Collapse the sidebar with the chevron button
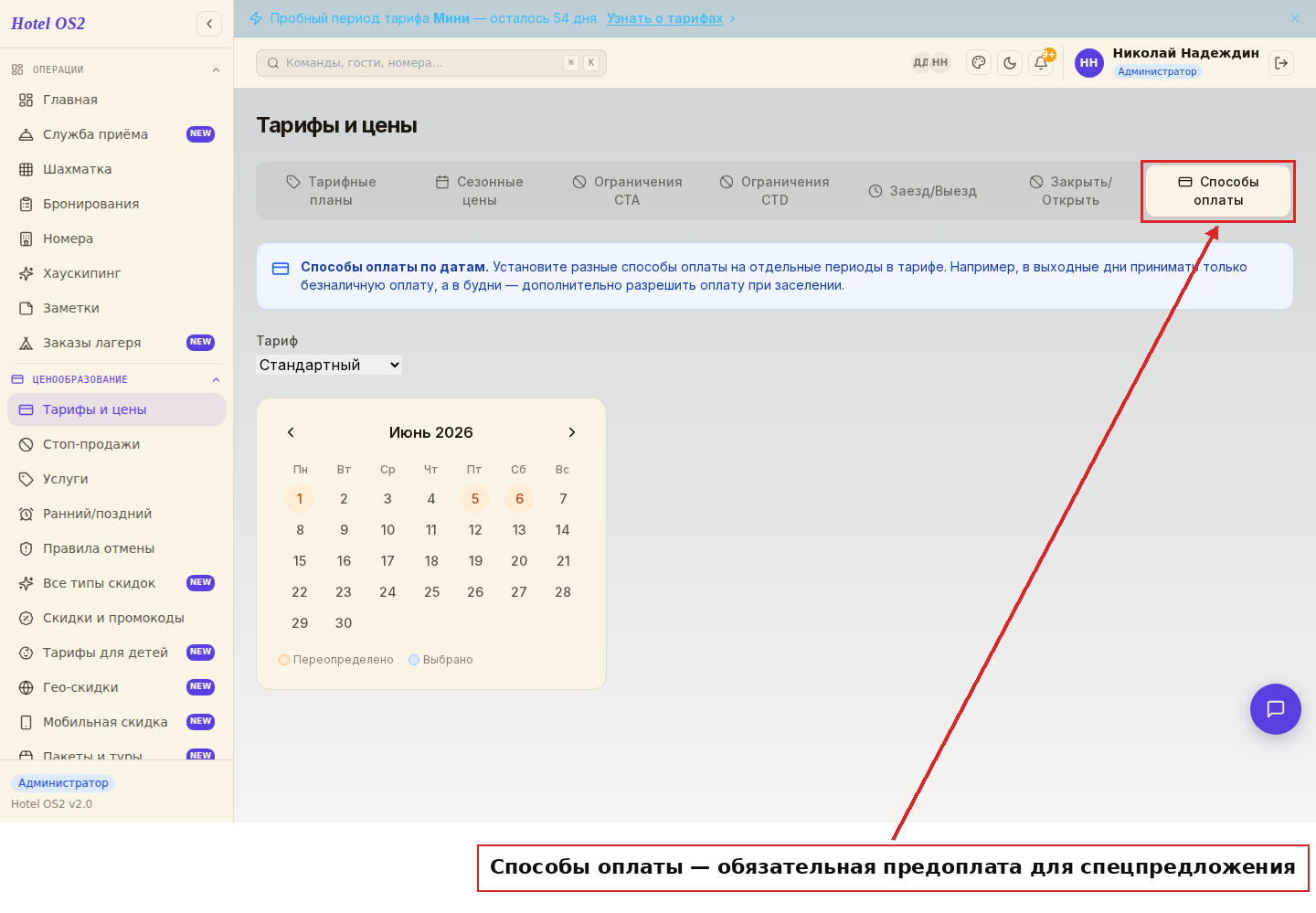Image resolution: width=1316 pixels, height=913 pixels. (209, 24)
